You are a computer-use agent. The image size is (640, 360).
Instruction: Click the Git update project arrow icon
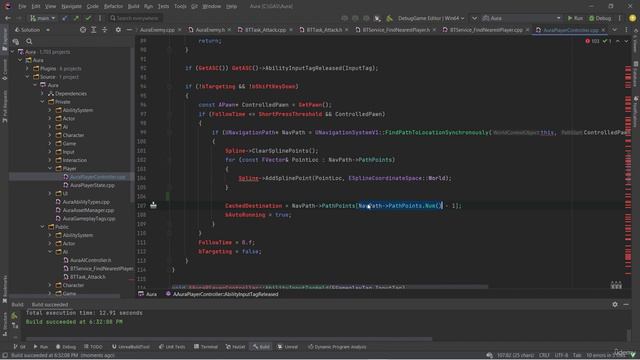tap(64, 18)
